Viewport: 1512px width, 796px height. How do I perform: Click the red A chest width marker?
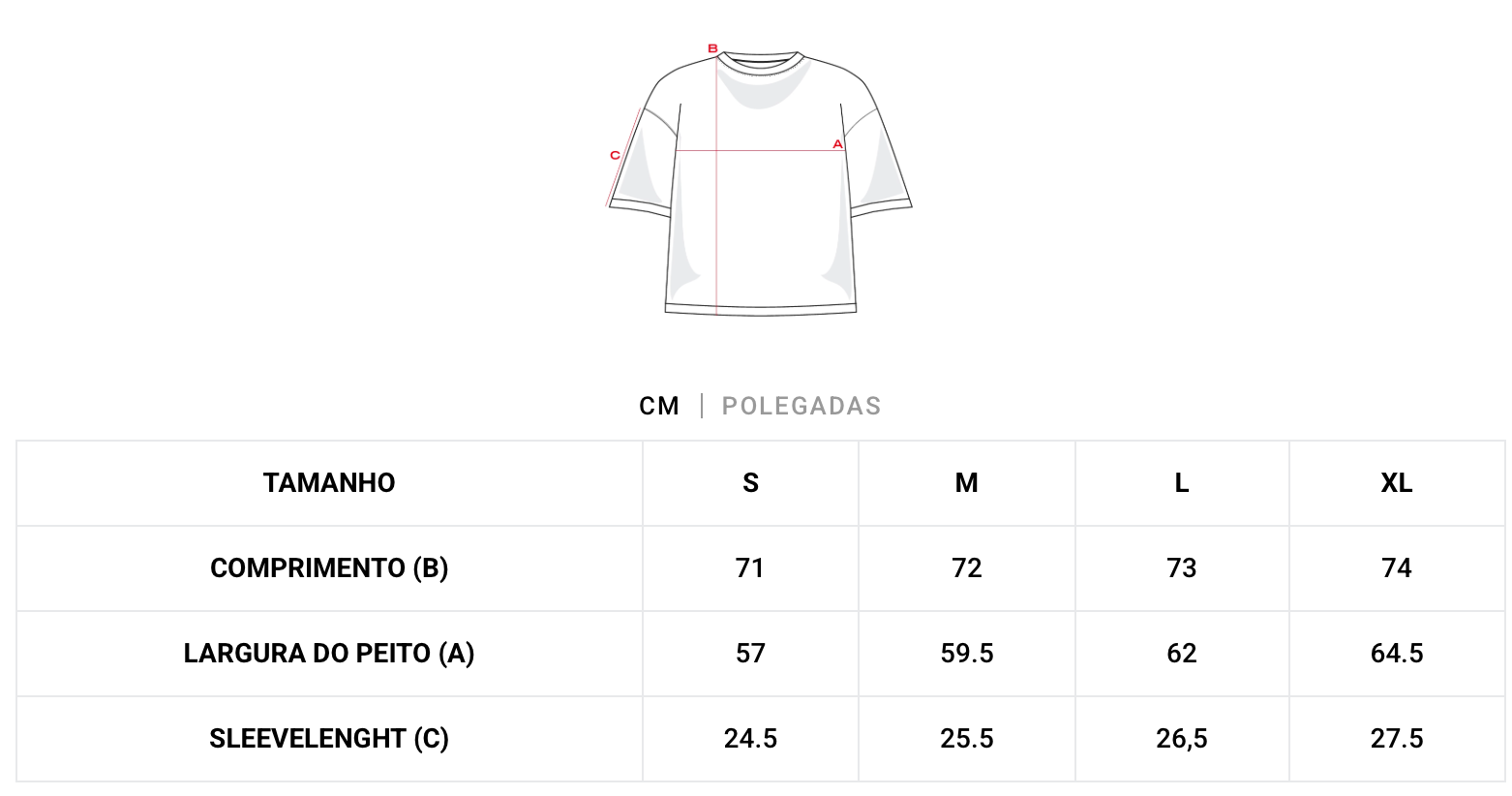click(x=838, y=144)
